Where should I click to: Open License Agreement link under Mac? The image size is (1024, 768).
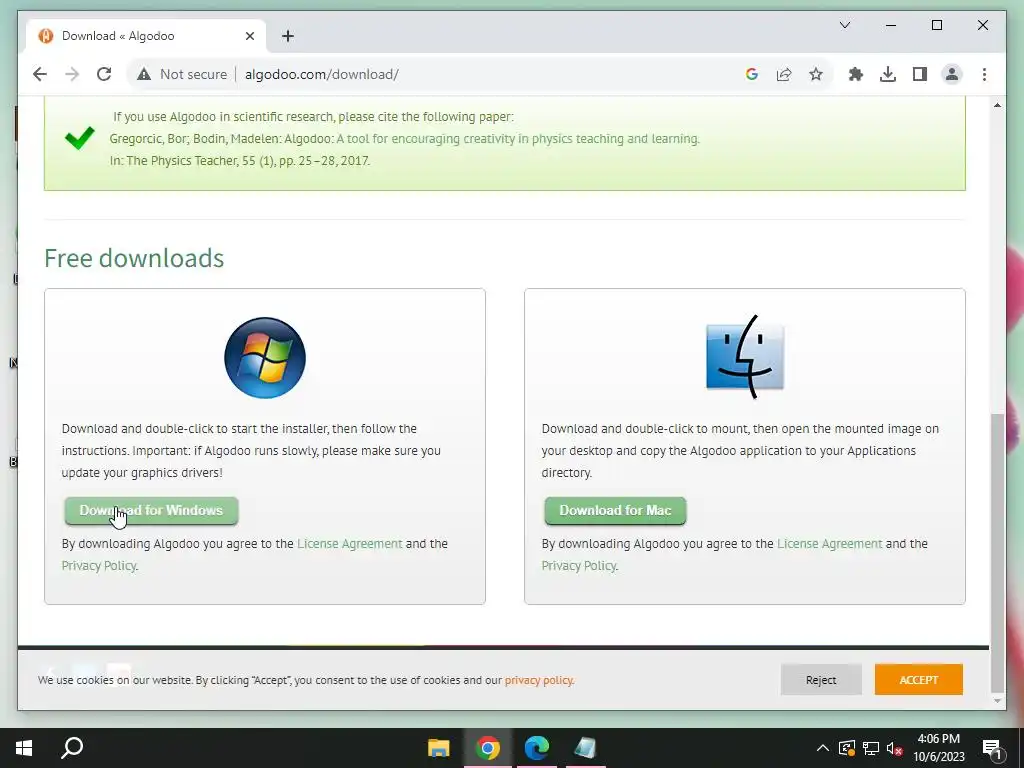tap(829, 544)
